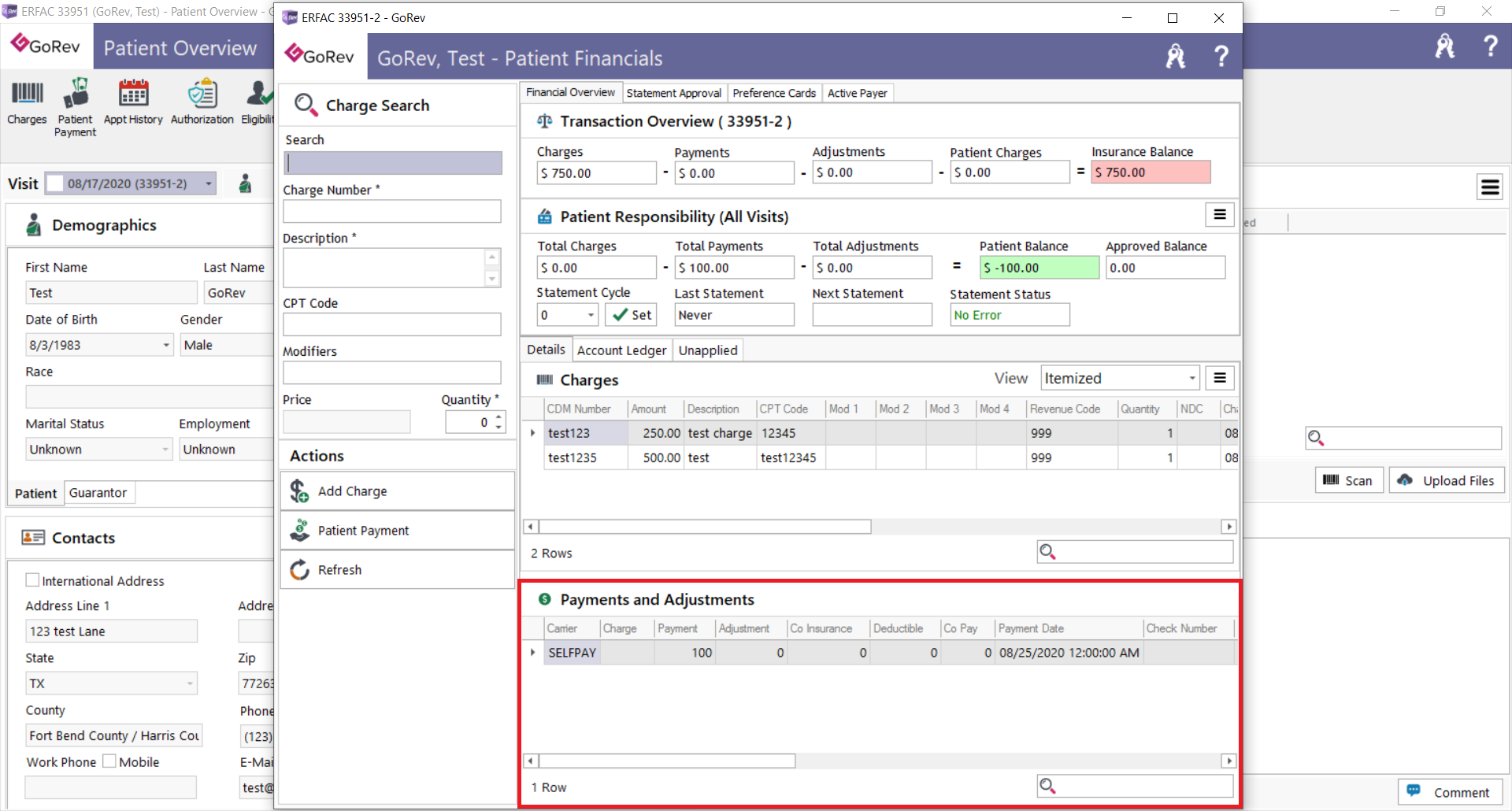Open the Account Ledger tab
This screenshot has height=811, width=1512.
(621, 350)
